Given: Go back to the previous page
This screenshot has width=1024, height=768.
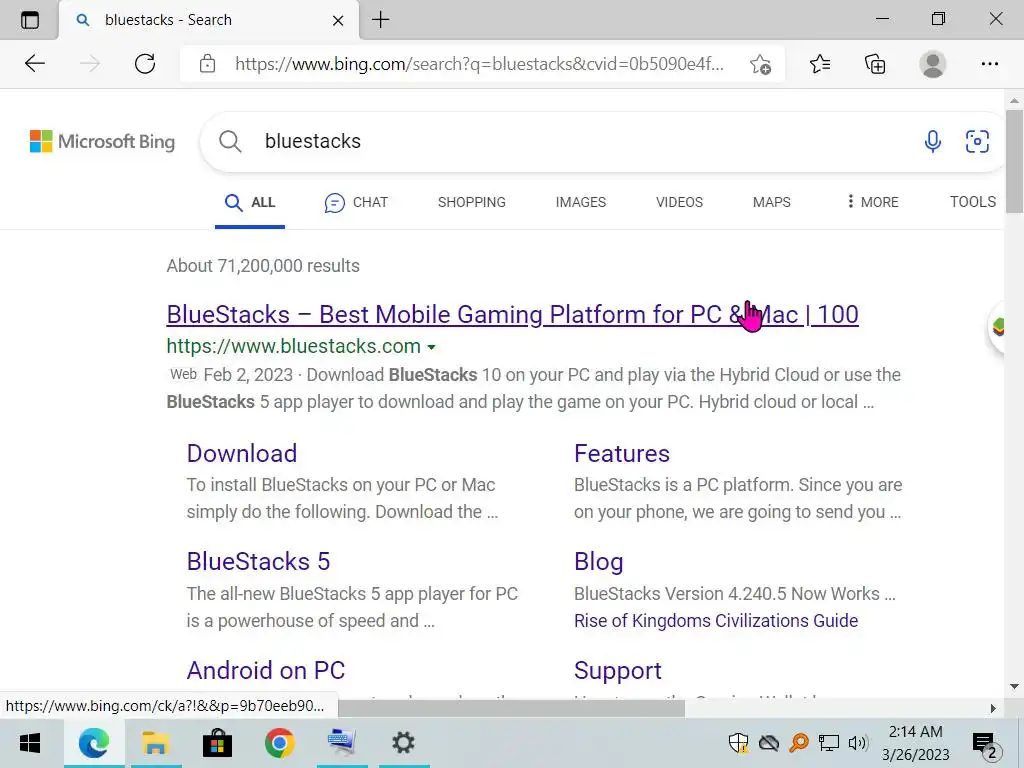Looking at the screenshot, I should pyautogui.click(x=35, y=63).
